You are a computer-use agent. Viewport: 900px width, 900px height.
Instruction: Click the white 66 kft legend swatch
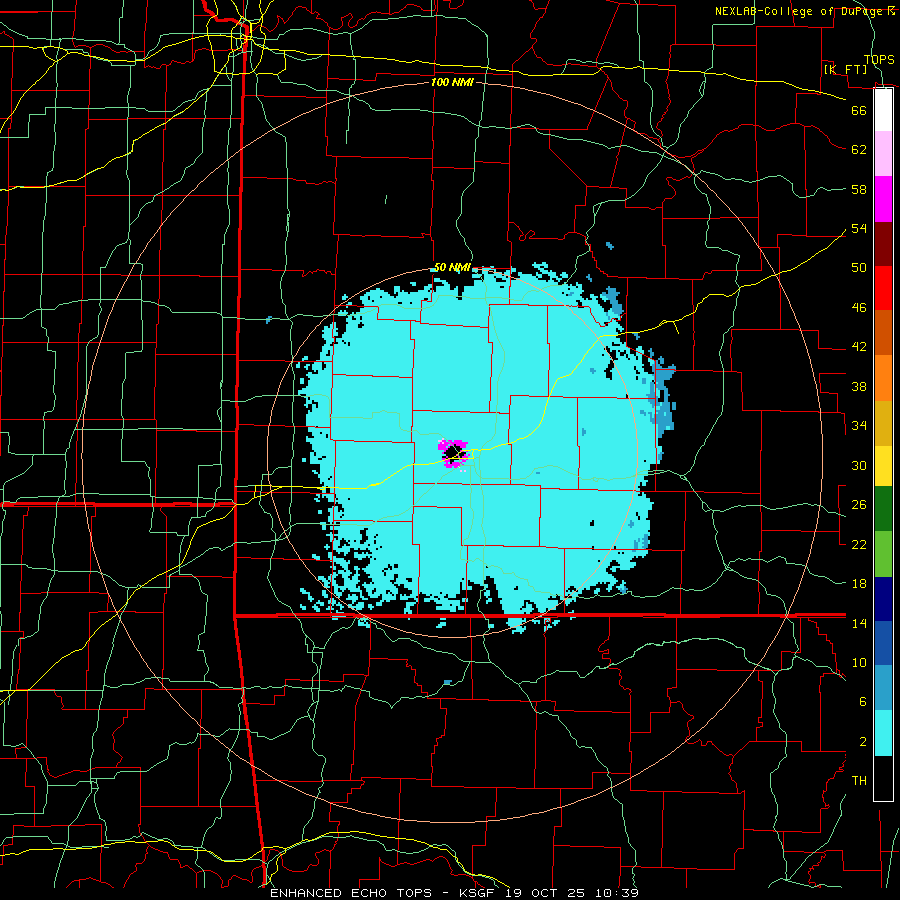[883, 110]
